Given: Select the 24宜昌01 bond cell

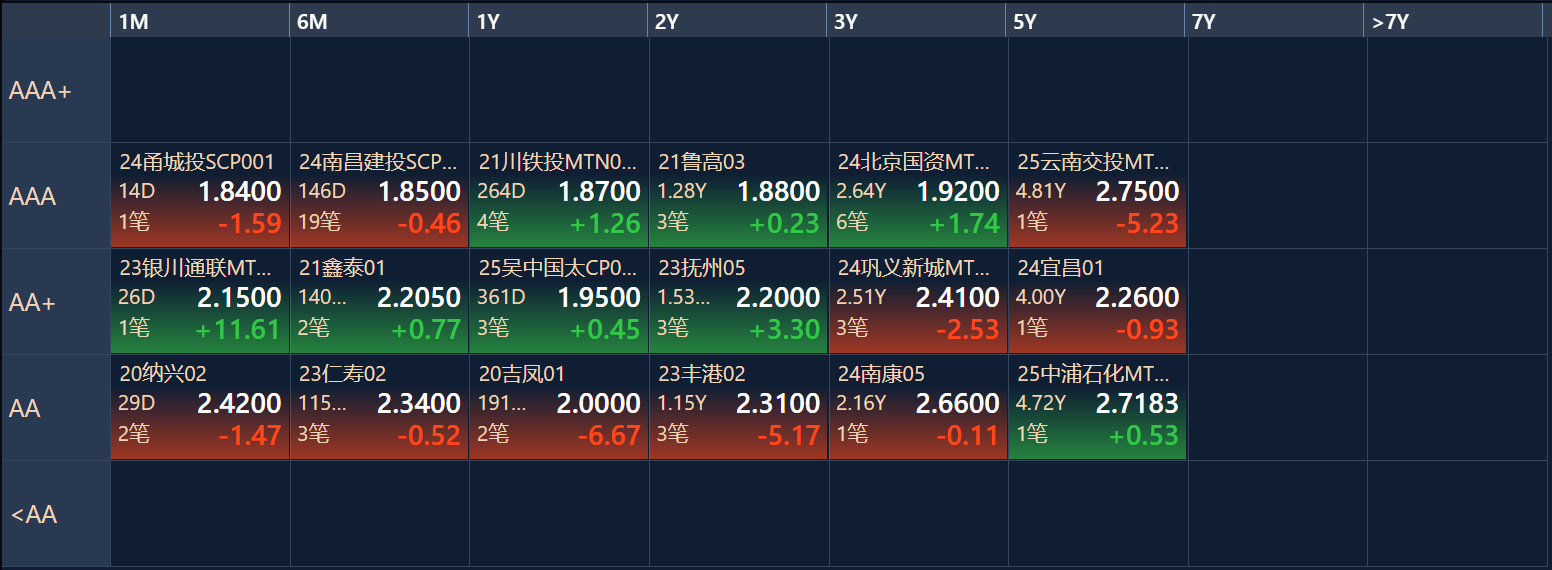Looking at the screenshot, I should 1097,302.
